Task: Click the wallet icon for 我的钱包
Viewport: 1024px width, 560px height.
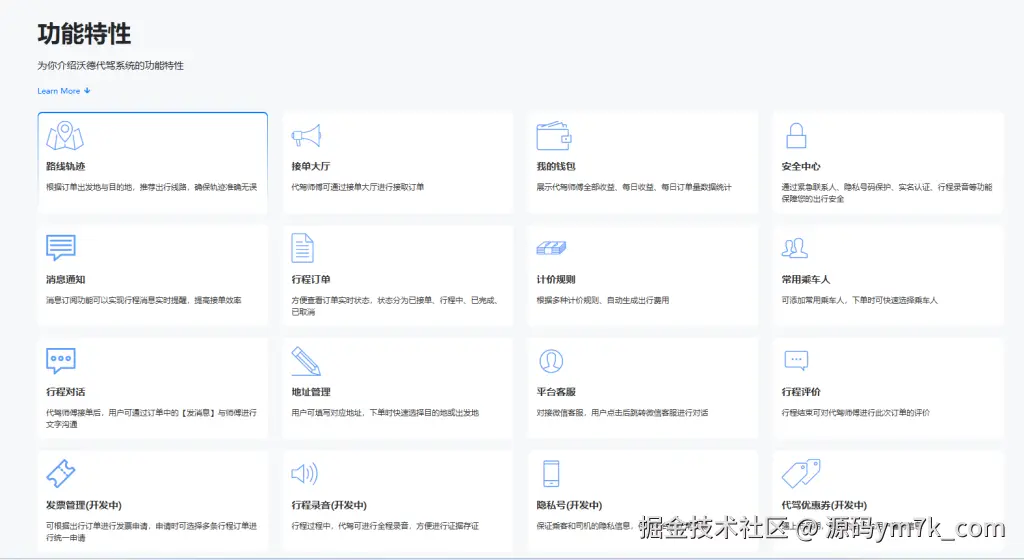Action: [554, 136]
